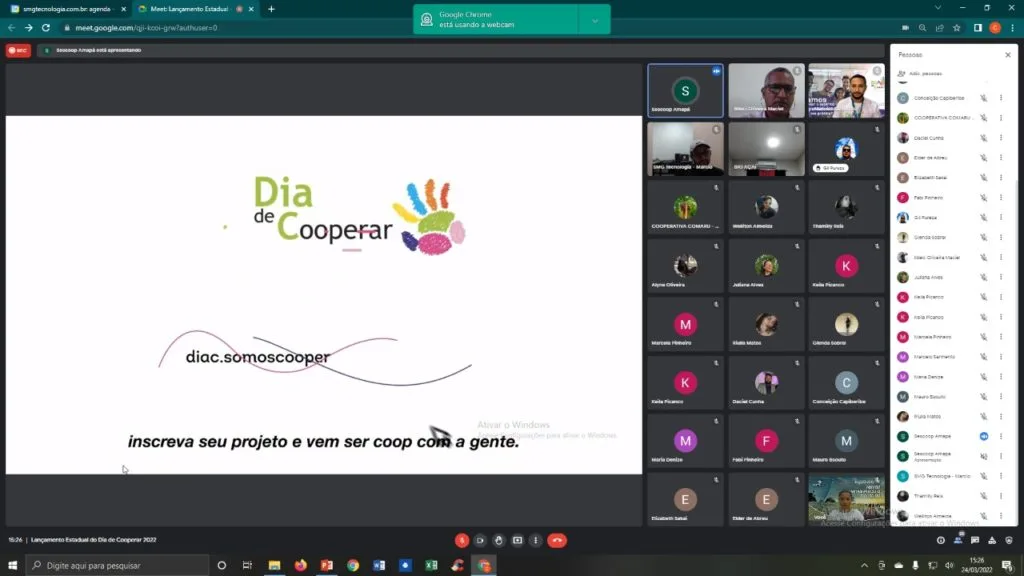
Task: Share this page icon in address bar
Action: pos(939,28)
